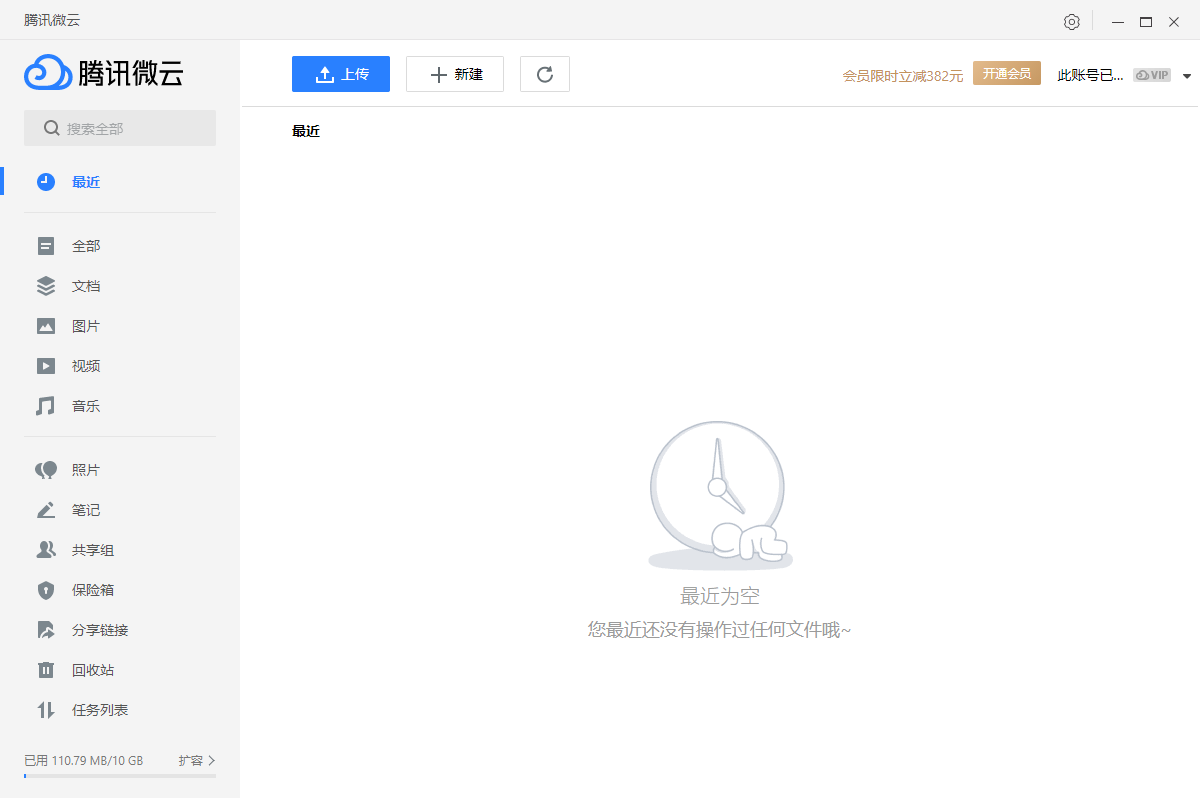
Task: Expand the account dropdown arrow
Action: (x=1187, y=76)
